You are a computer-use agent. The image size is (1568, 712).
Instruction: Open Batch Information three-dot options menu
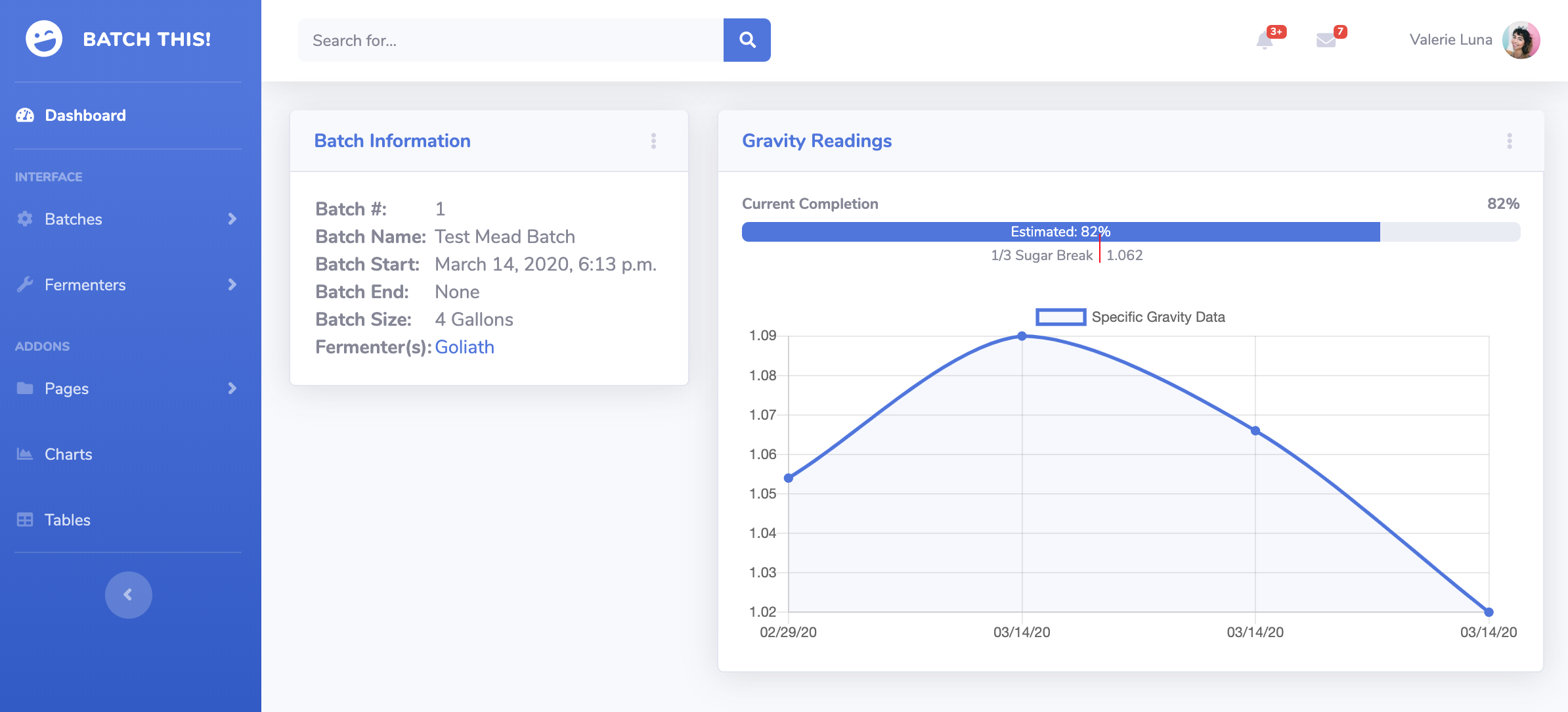point(653,141)
